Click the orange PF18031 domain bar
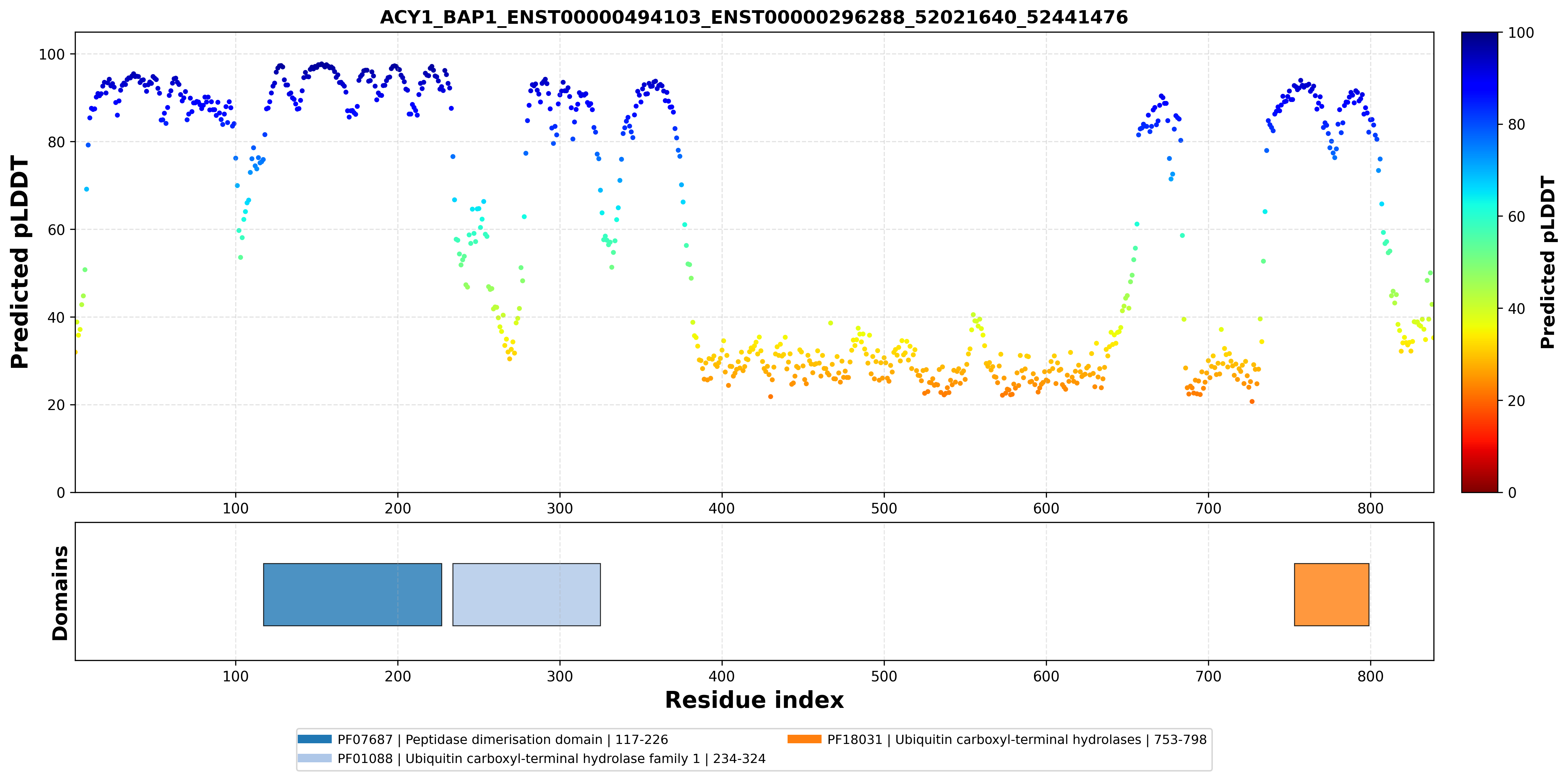The height and width of the screenshot is (781, 1568). point(1332,594)
